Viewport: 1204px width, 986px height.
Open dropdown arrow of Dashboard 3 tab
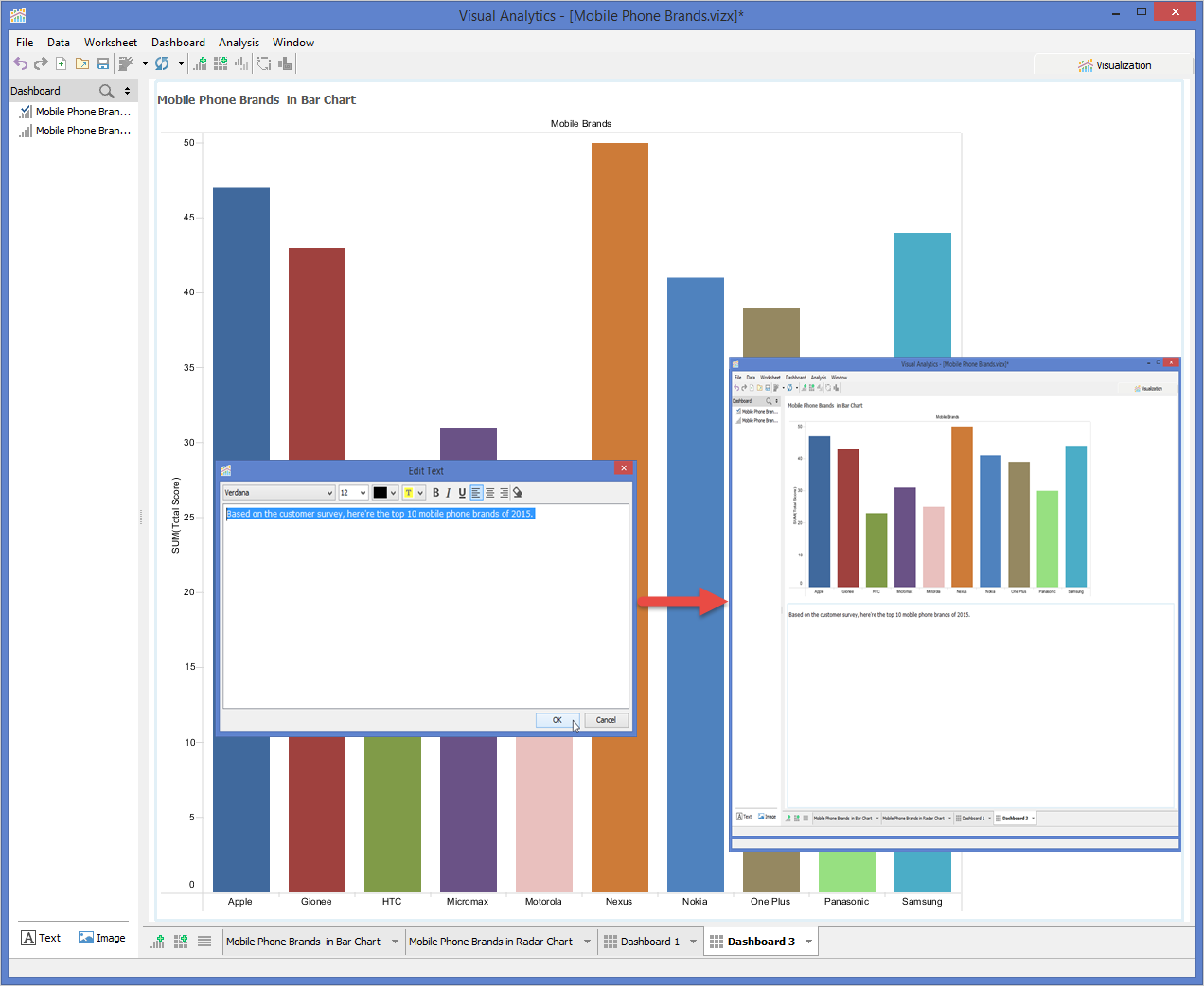pyautogui.click(x=808, y=942)
